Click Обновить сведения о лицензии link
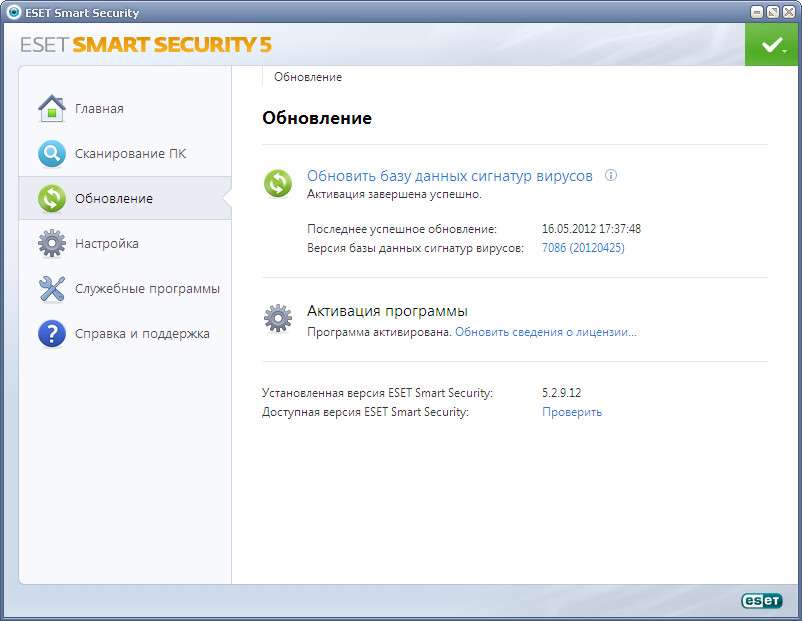Image resolution: width=802 pixels, height=621 pixels. [546, 331]
